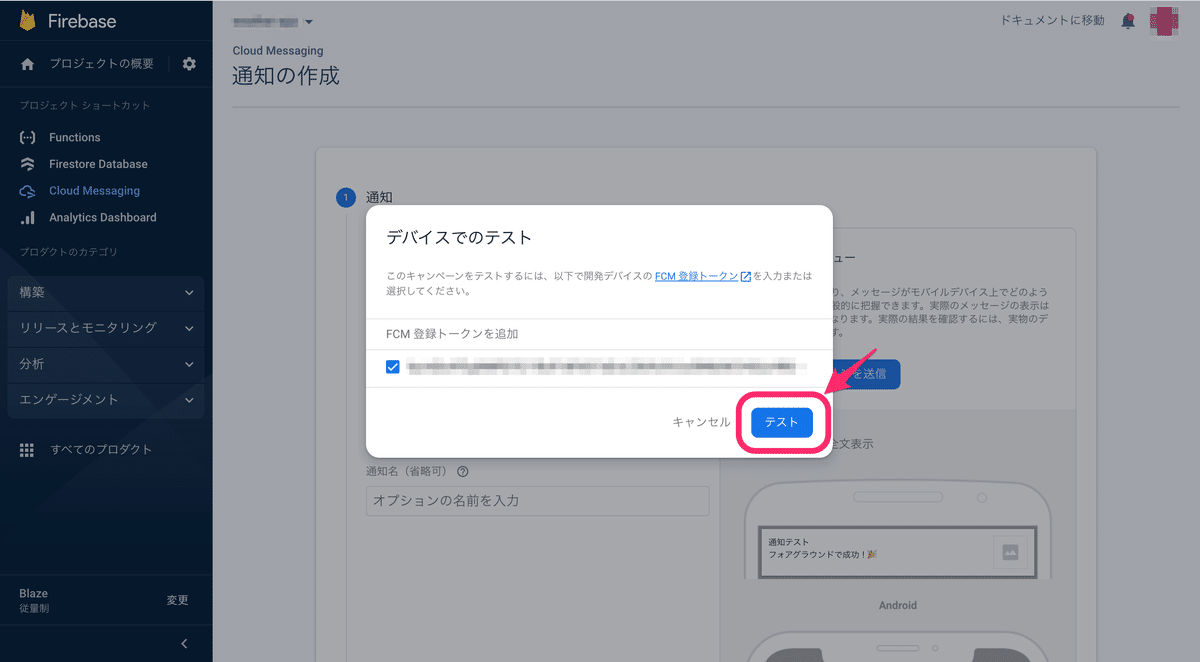Click the Blaze 従量制 plan label
Image resolution: width=1200 pixels, height=662 pixels.
tap(34, 600)
